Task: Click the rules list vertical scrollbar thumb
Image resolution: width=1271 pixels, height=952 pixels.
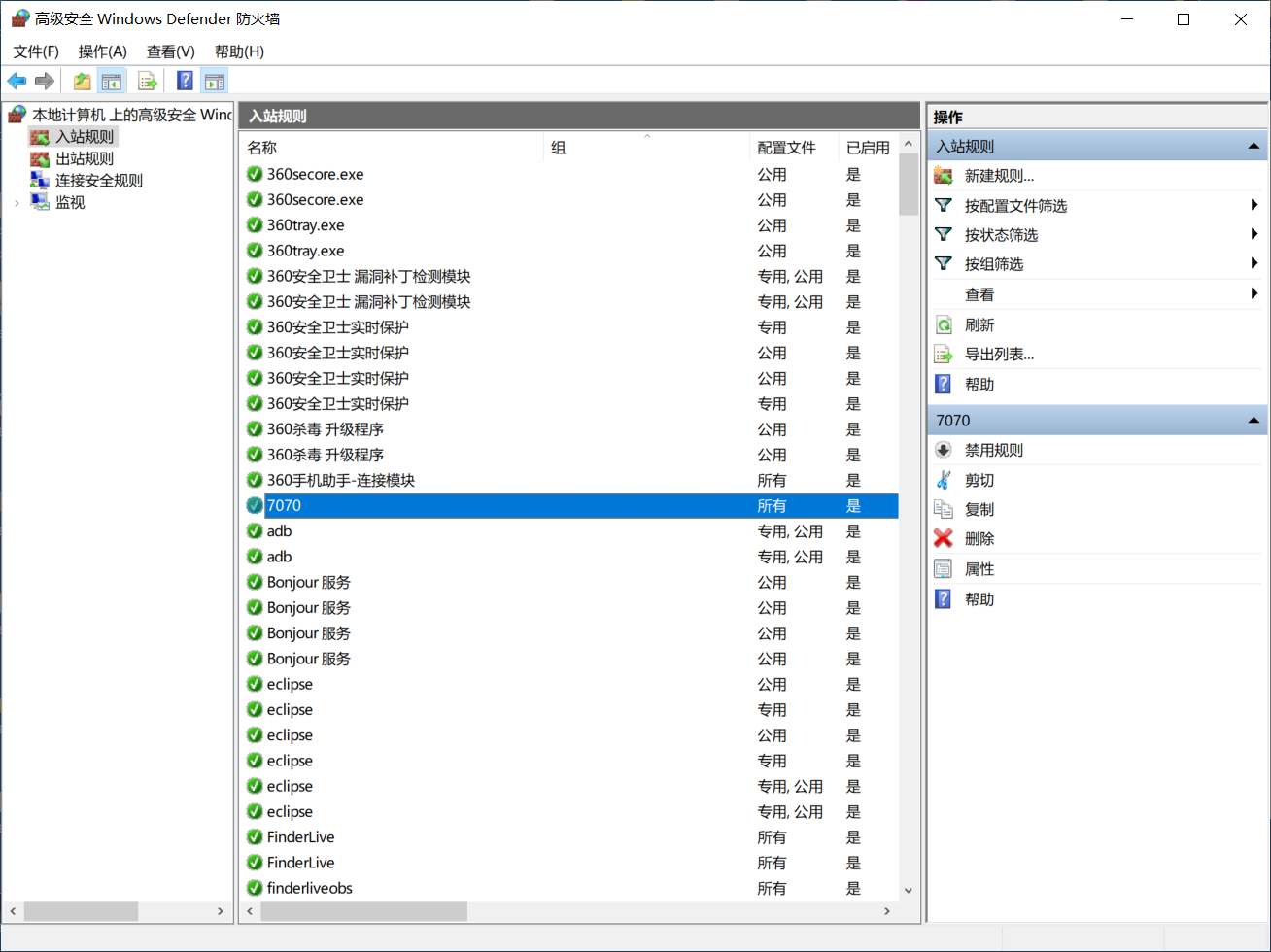Action: click(x=909, y=184)
